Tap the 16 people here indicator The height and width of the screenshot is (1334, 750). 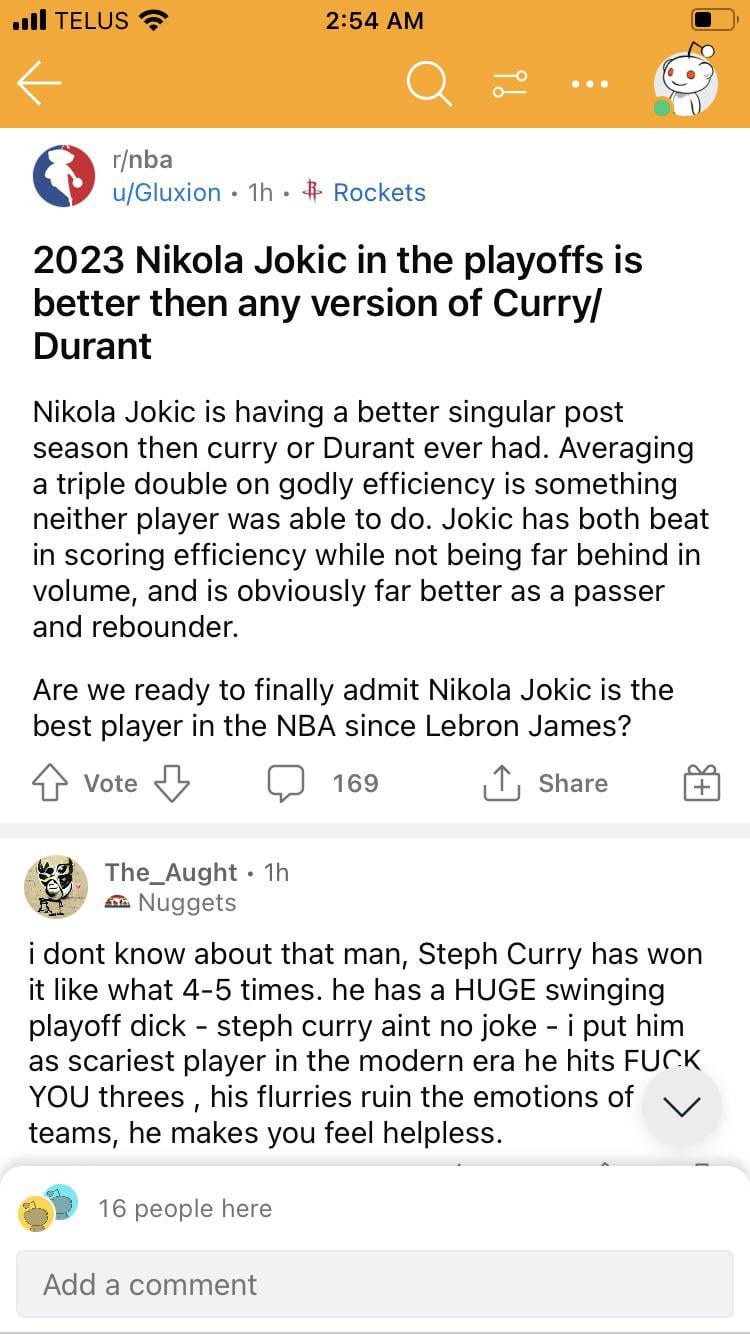pos(184,1208)
